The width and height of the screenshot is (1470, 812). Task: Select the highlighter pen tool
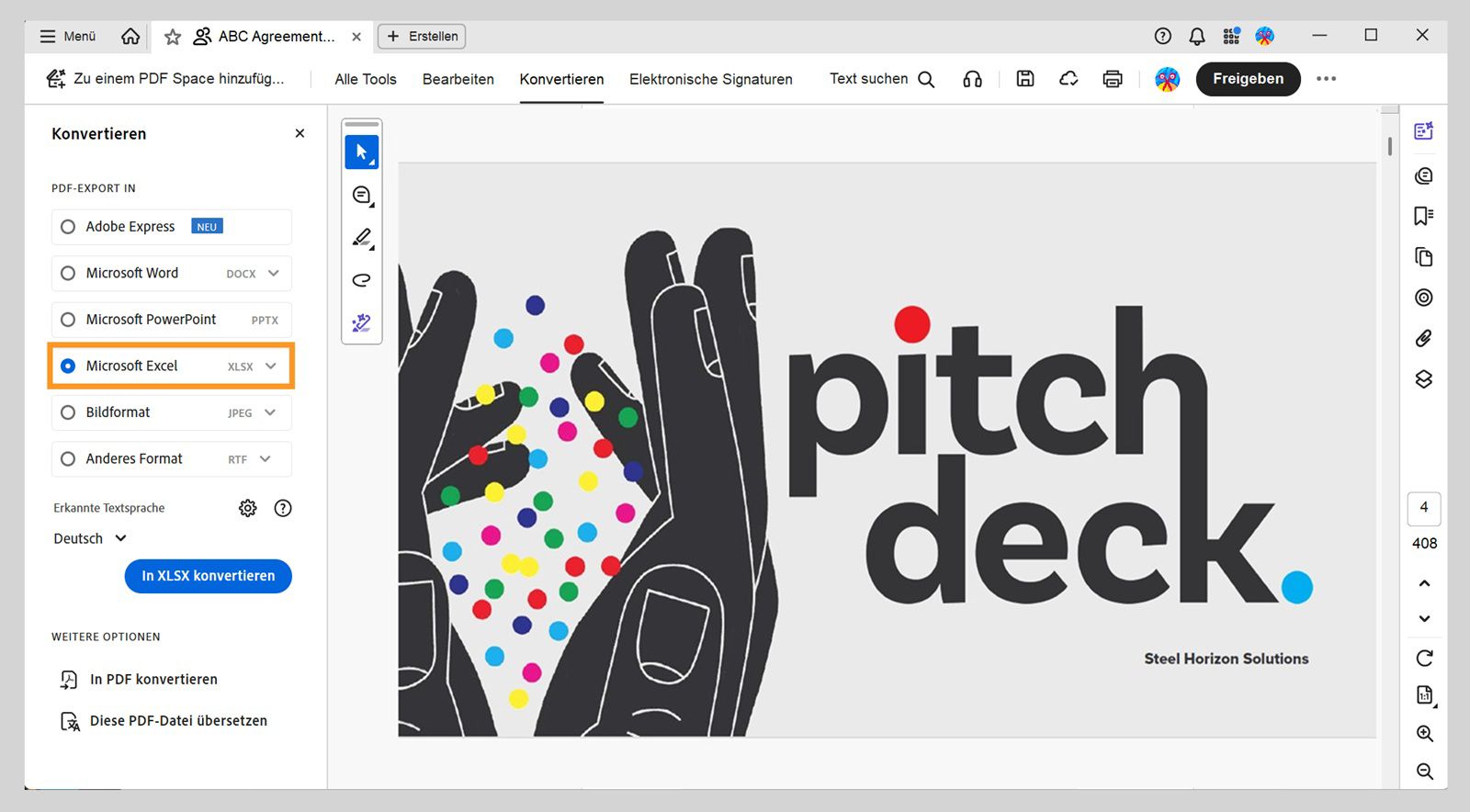[x=362, y=238]
